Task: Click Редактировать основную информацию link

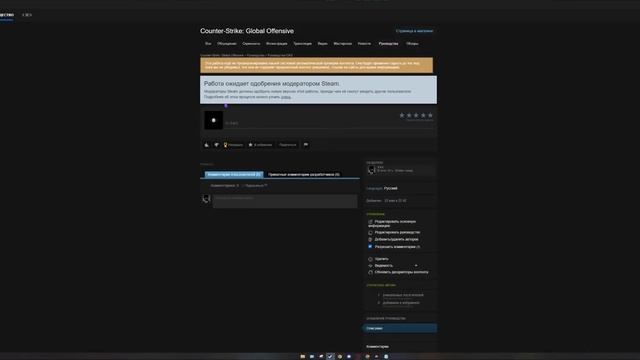Action: pyautogui.click(x=392, y=224)
